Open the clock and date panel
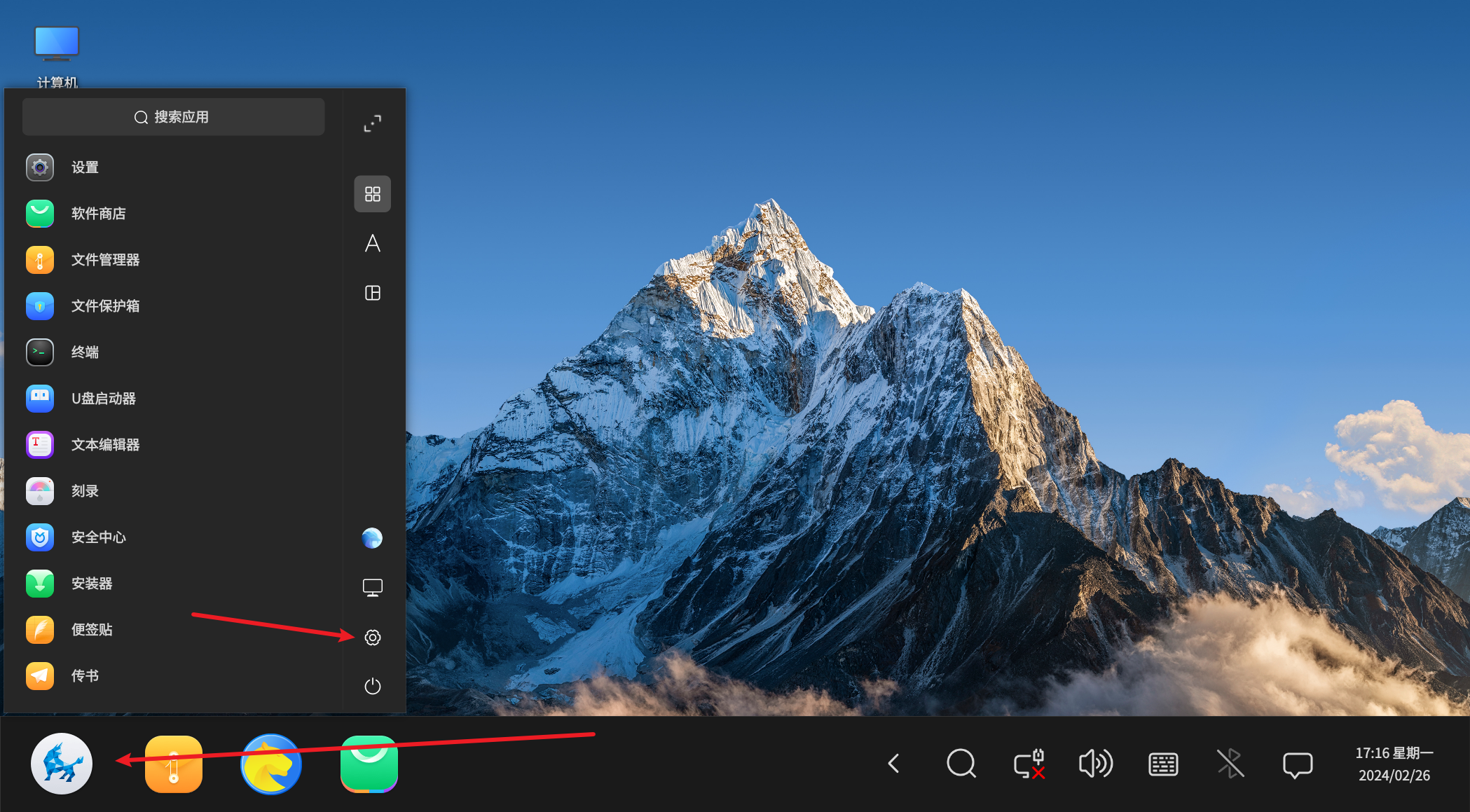The height and width of the screenshot is (812, 1470). [x=1394, y=764]
